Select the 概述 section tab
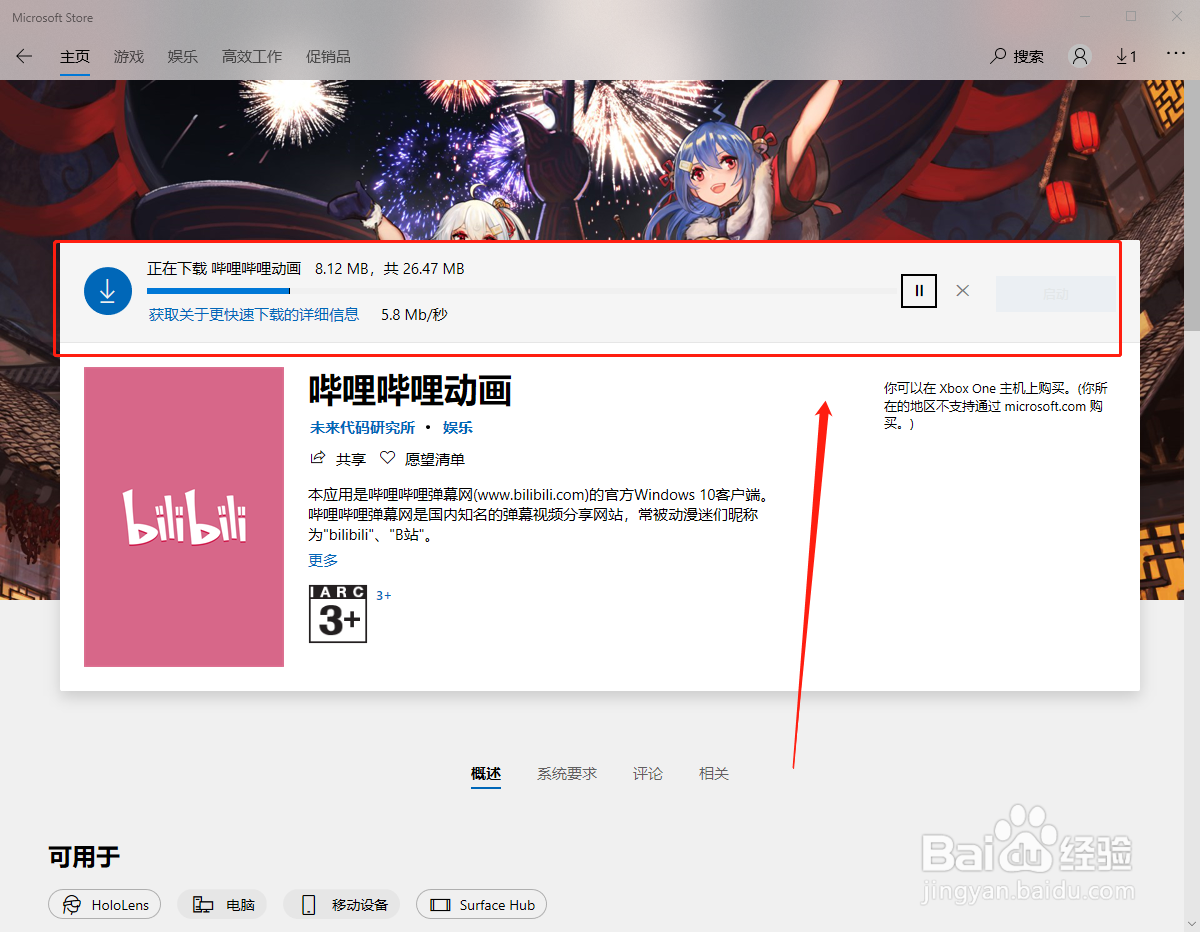The image size is (1200, 932). (x=486, y=773)
